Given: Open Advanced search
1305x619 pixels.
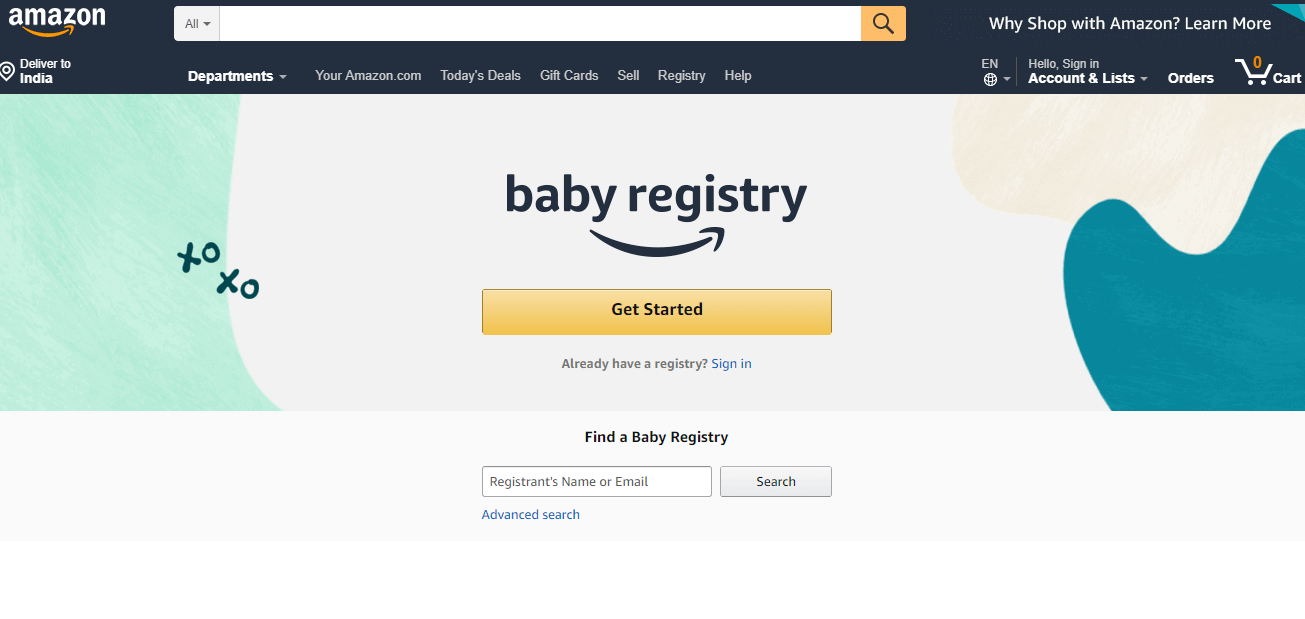Looking at the screenshot, I should [530, 514].
